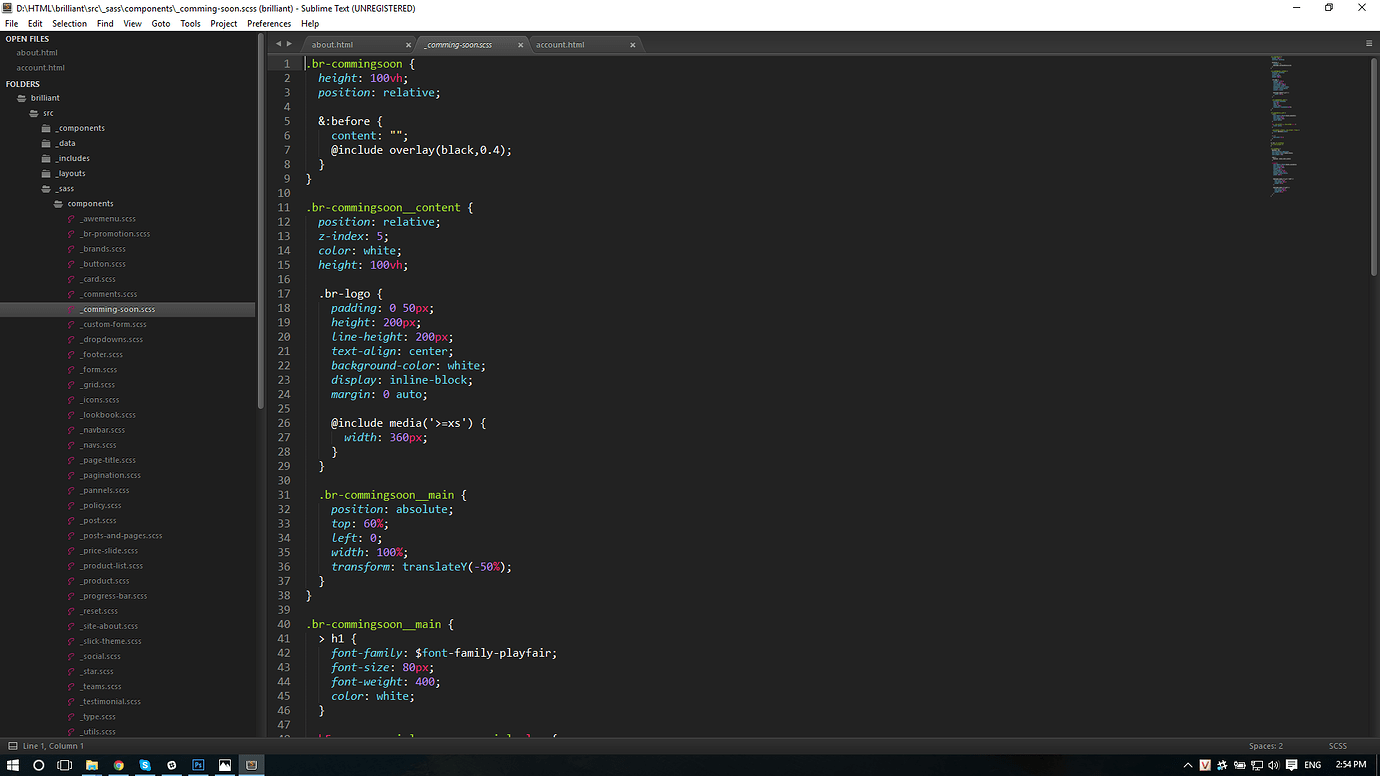The width and height of the screenshot is (1380, 776).
Task: Click the ENG language indicator
Action: (1313, 765)
